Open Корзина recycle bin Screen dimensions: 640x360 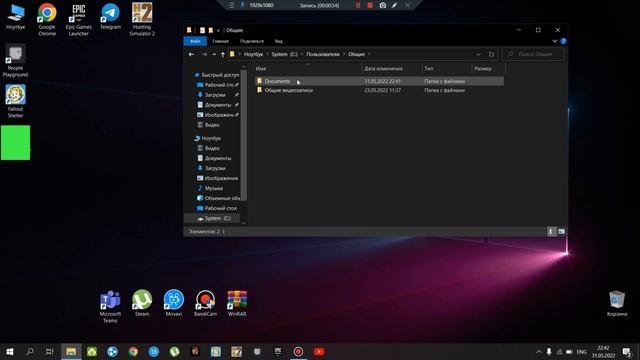617,303
